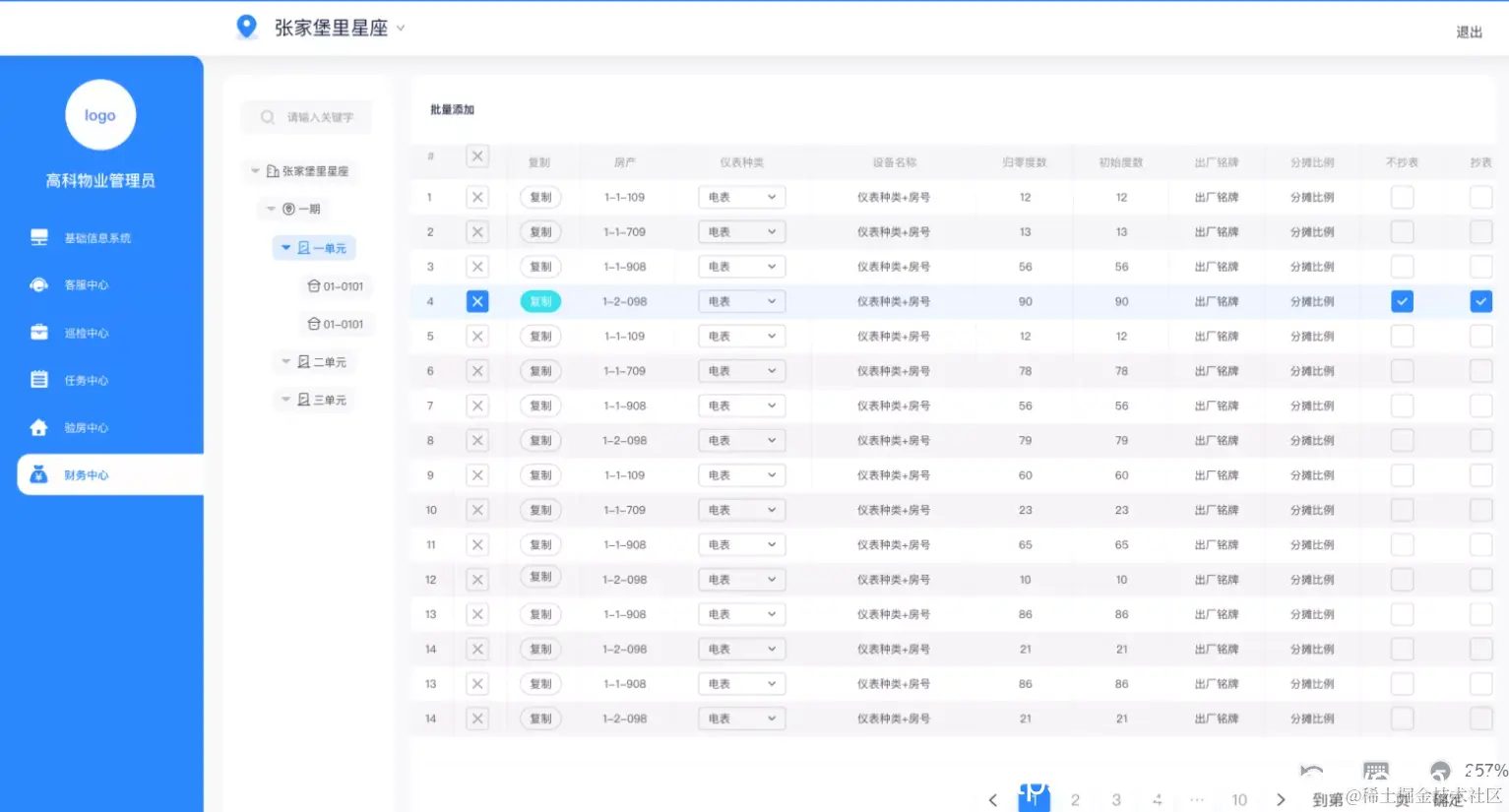Select the 财务中心 money bag icon

39,474
